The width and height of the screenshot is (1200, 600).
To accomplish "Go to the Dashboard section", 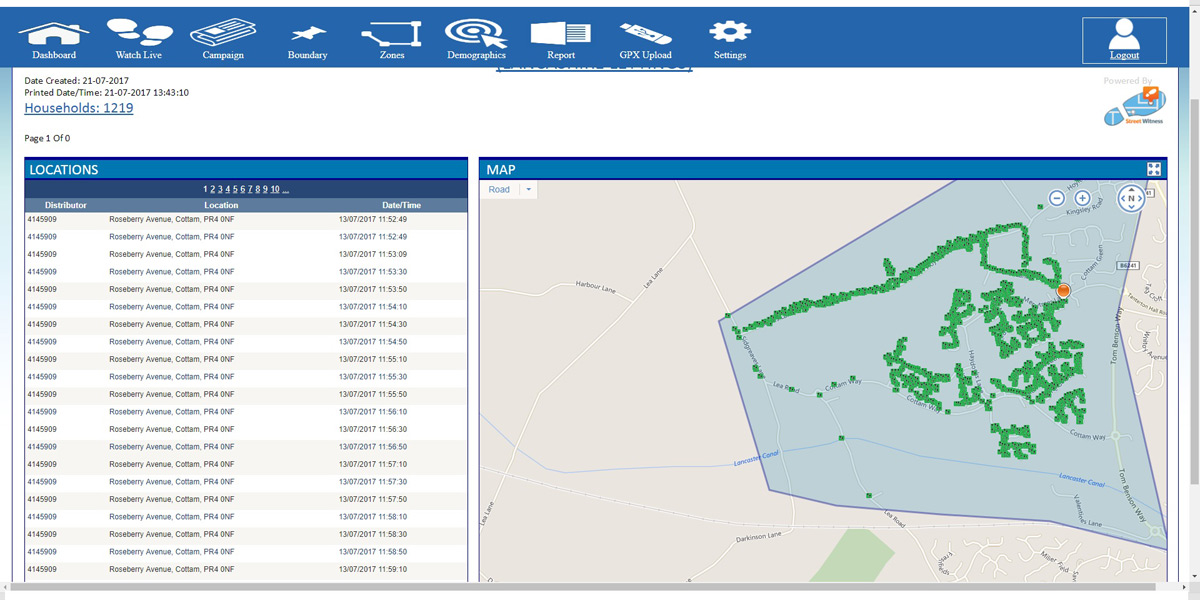I will point(53,38).
